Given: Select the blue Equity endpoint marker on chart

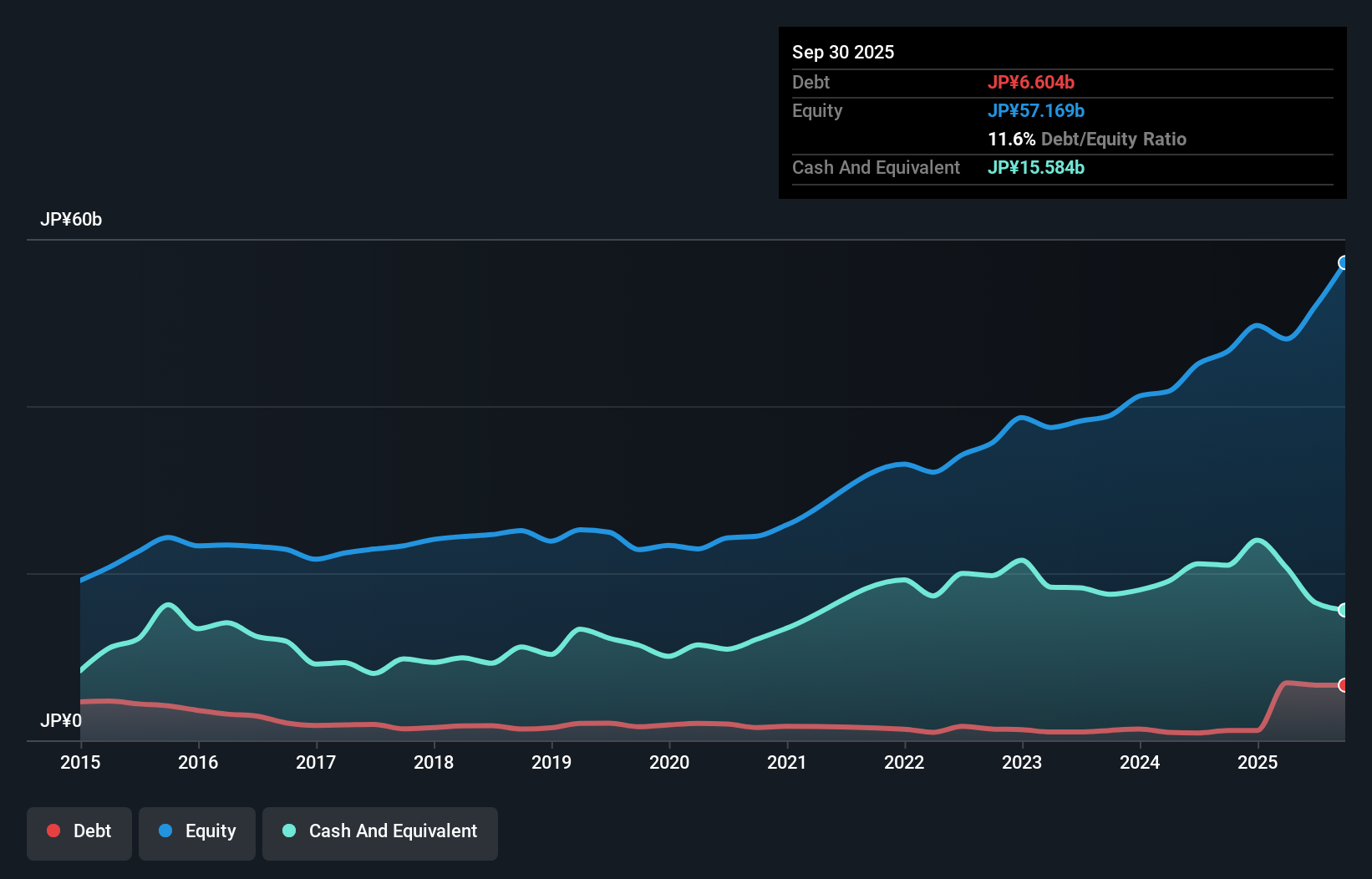Looking at the screenshot, I should coord(1344,262).
